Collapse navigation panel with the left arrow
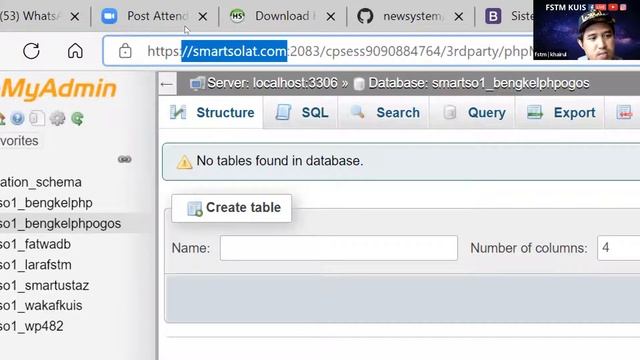Screen dimensions: 640x360 tap(167, 84)
